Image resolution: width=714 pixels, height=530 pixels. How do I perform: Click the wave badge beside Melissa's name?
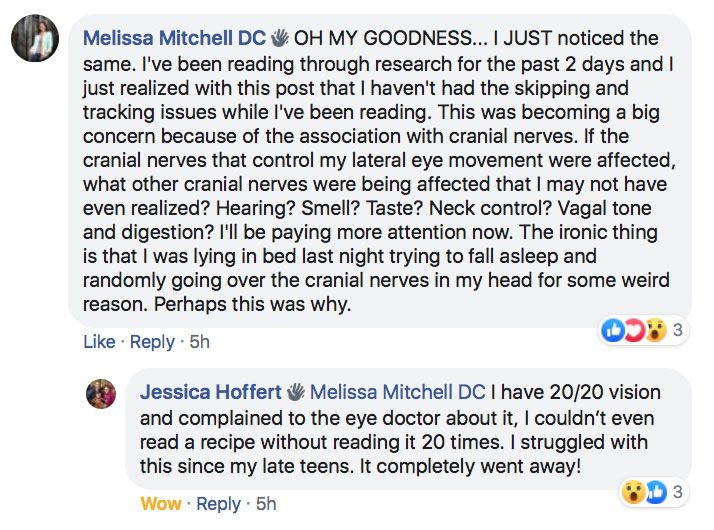coord(279,39)
